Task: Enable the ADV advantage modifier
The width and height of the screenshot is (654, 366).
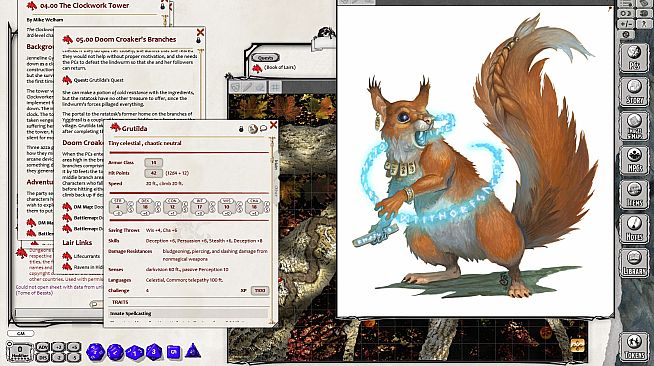Action: (x=43, y=347)
